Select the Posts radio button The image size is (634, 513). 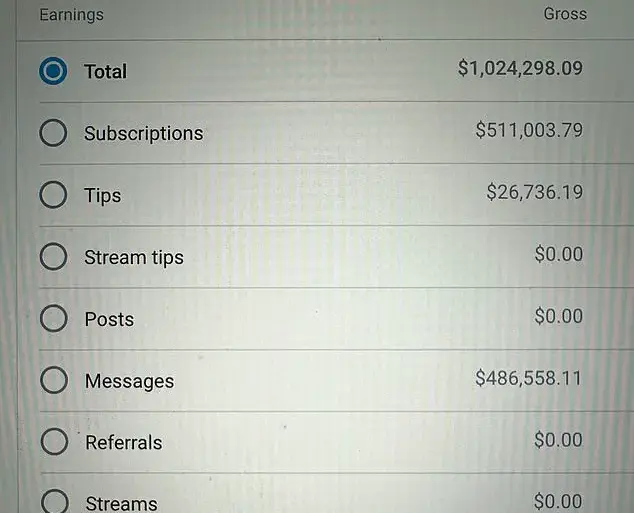pos(54,319)
